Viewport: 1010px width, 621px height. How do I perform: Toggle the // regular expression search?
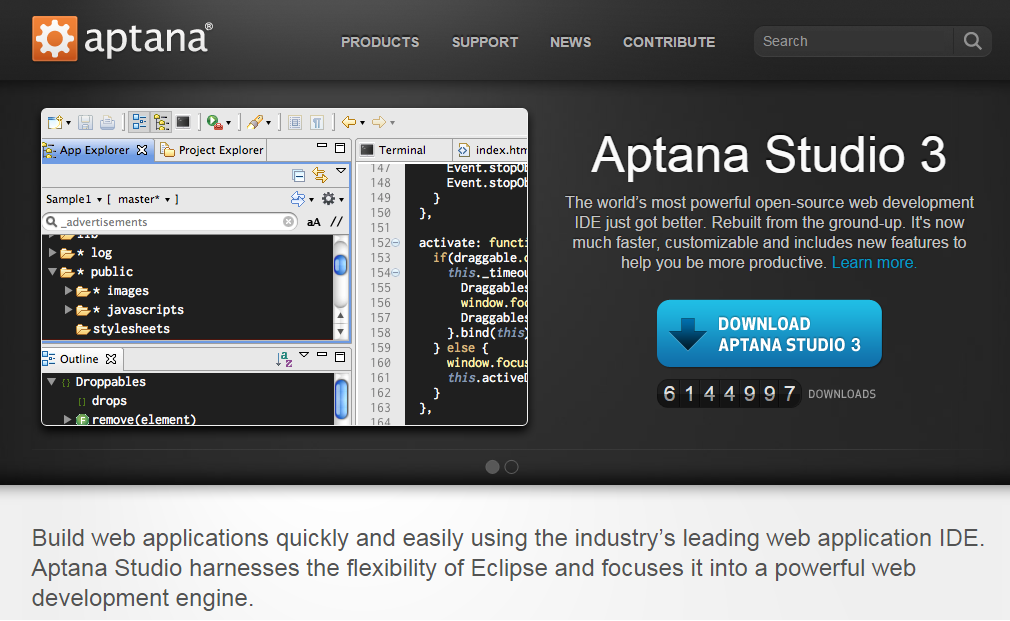(x=337, y=222)
